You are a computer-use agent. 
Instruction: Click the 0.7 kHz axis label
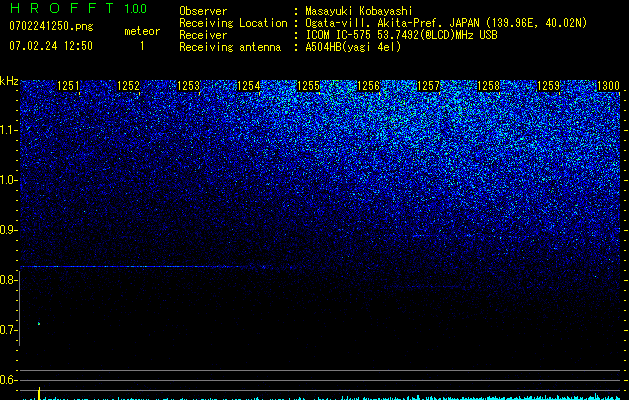coord(9,330)
